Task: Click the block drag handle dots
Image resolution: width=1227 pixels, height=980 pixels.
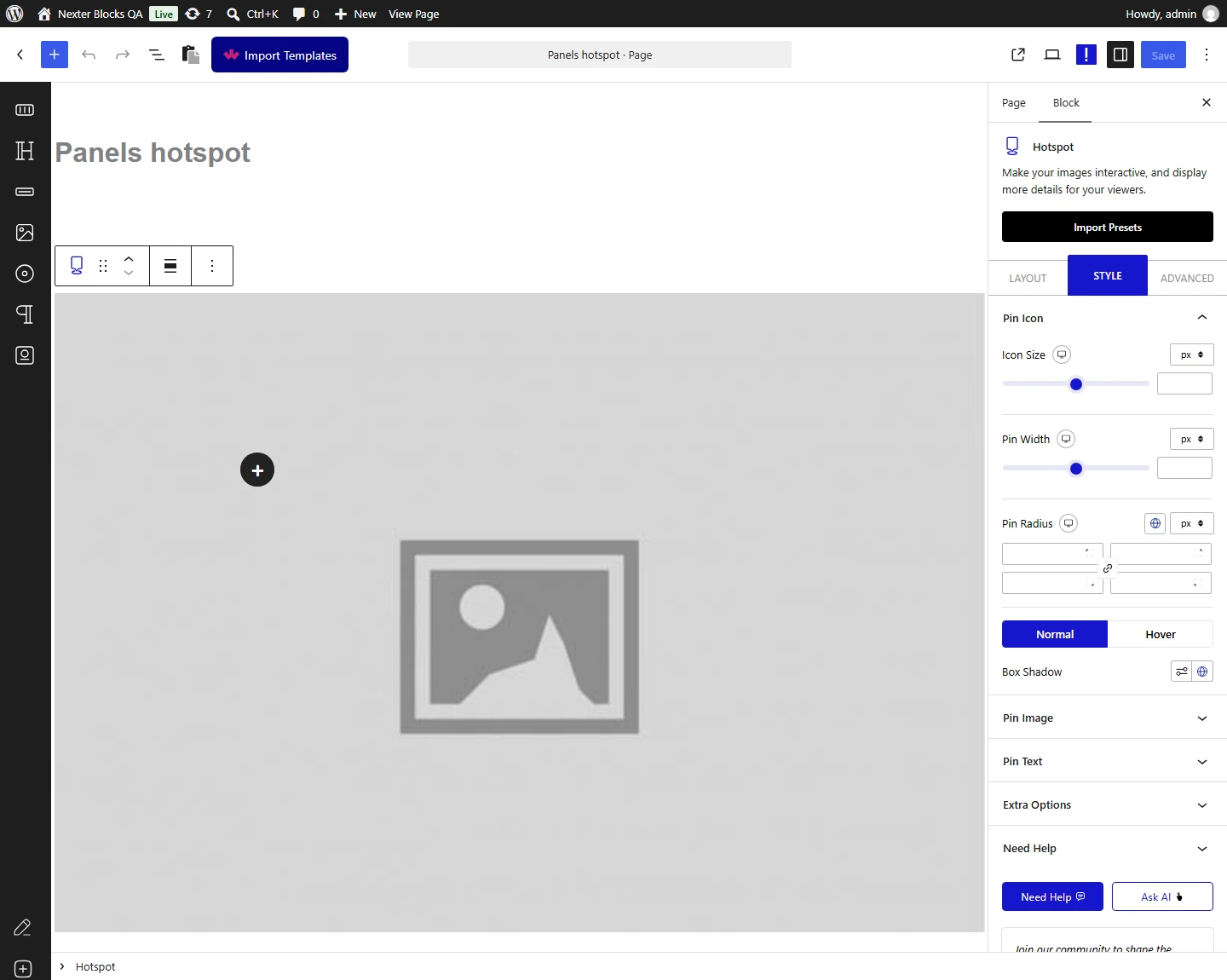Action: point(103,266)
